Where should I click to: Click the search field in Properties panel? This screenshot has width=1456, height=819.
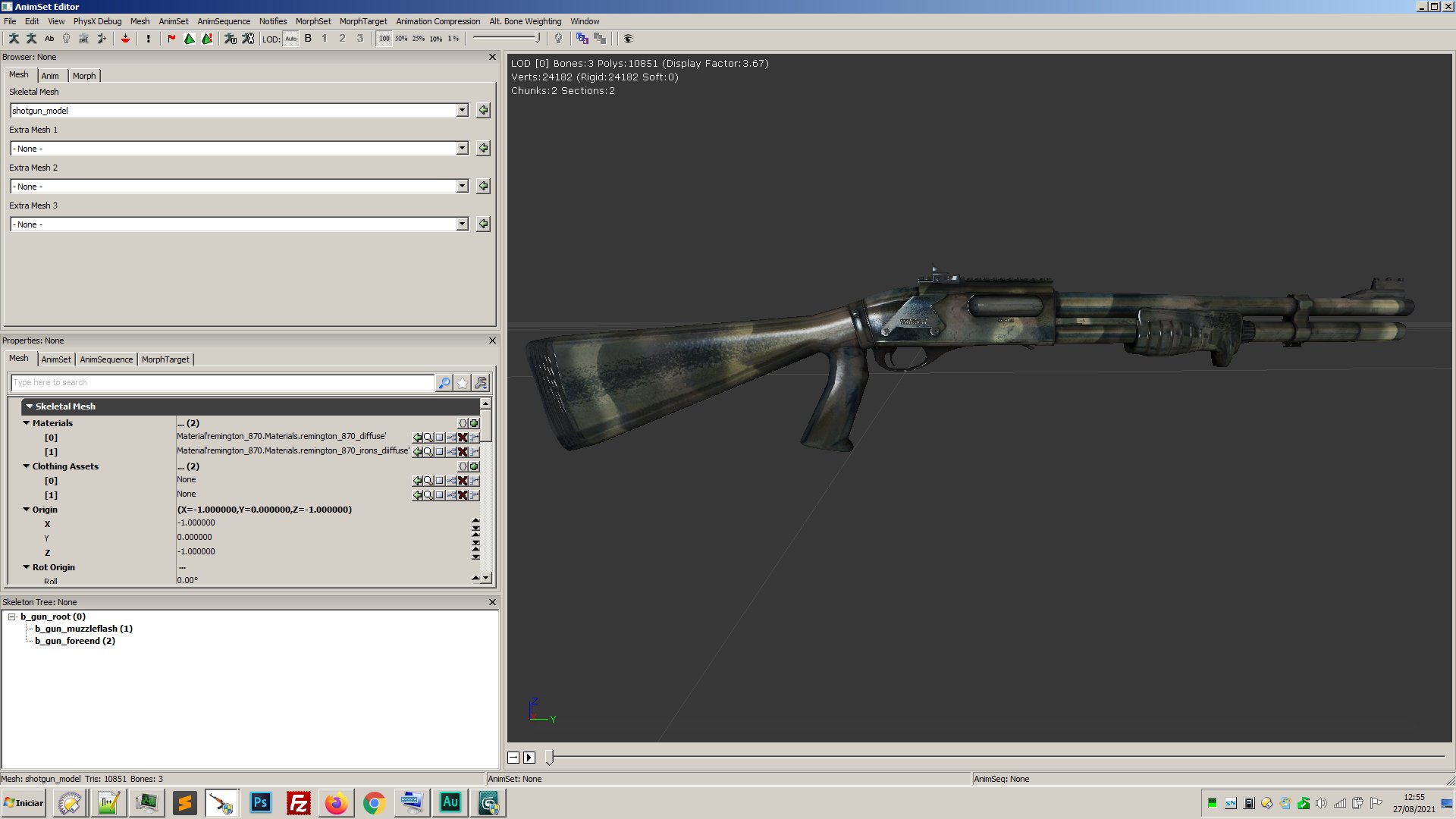point(224,382)
